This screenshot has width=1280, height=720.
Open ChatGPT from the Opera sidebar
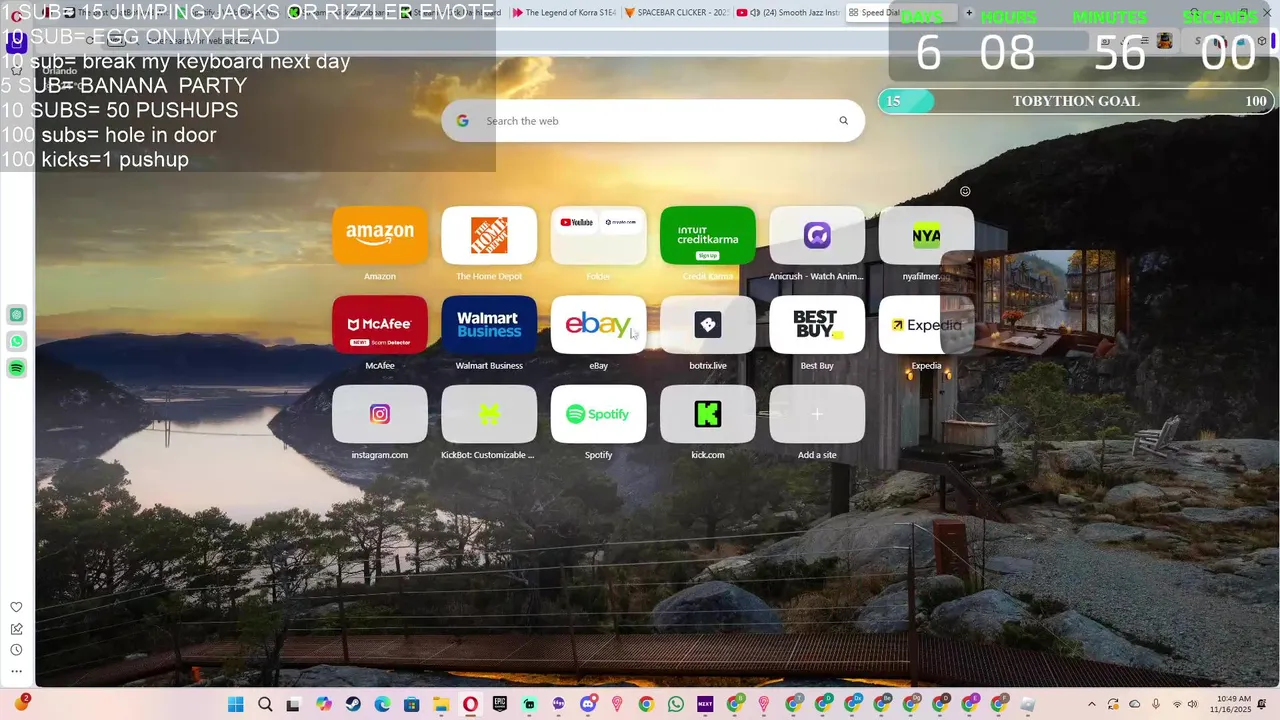17,315
